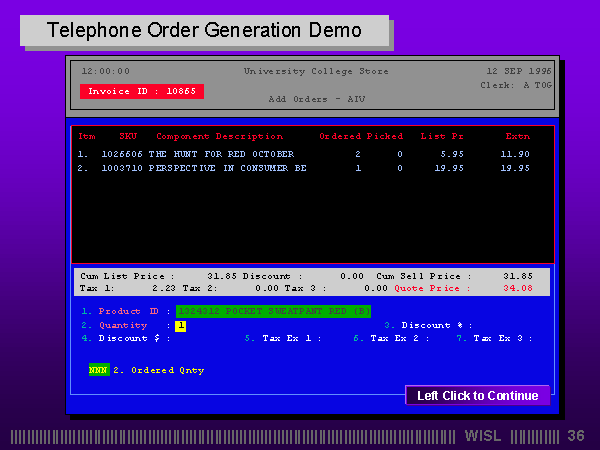Click the SKU column header
Image resolution: width=600 pixels, height=450 pixels.
pos(128,135)
